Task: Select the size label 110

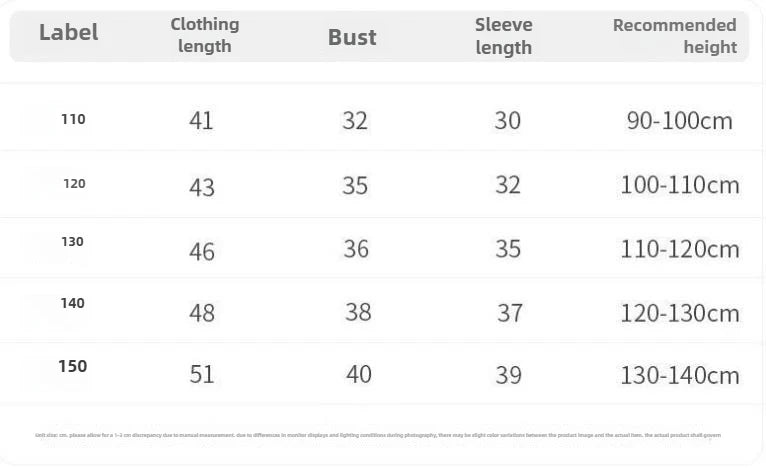Action: coord(73,119)
